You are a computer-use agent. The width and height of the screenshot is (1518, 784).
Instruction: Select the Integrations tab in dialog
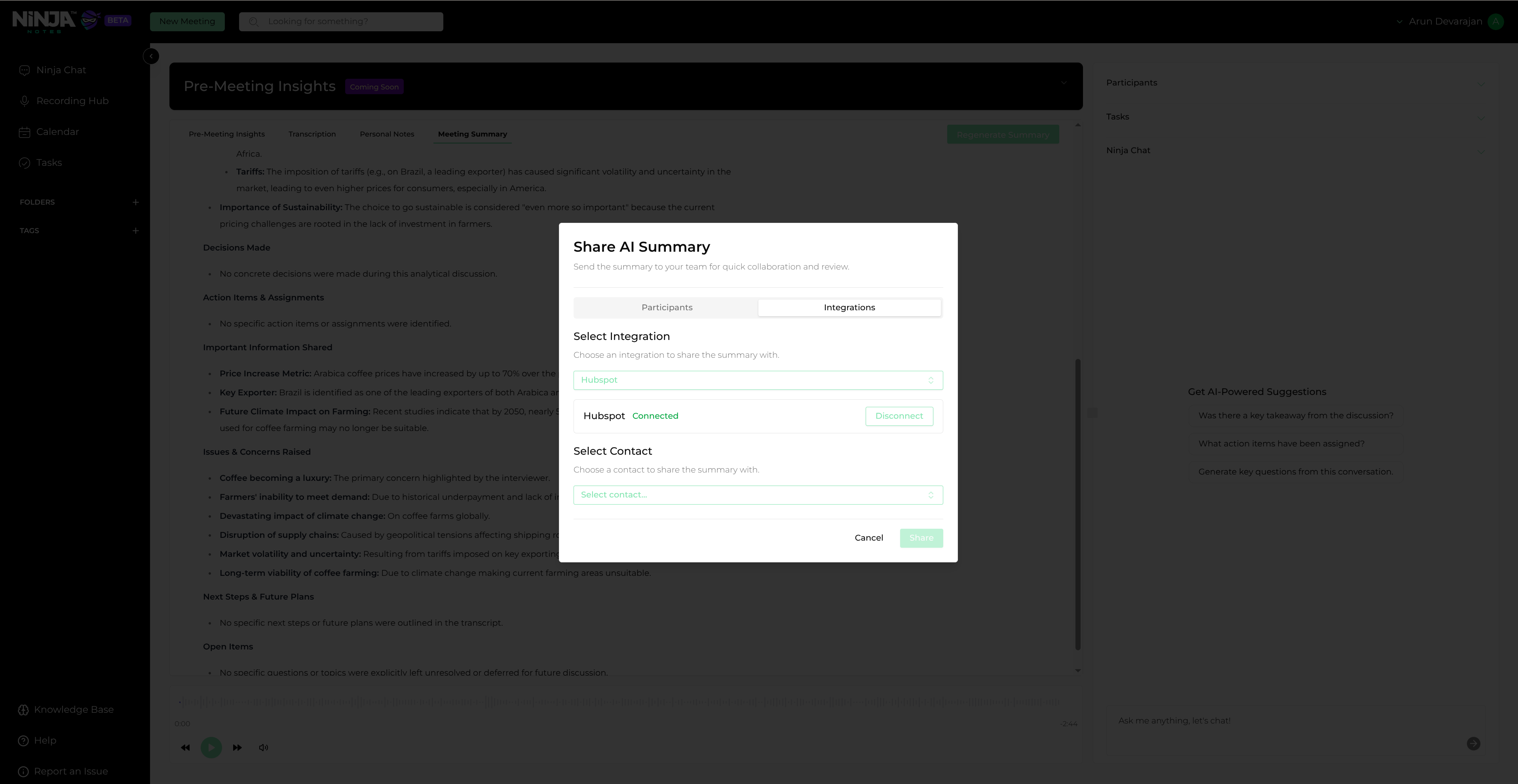tap(849, 308)
